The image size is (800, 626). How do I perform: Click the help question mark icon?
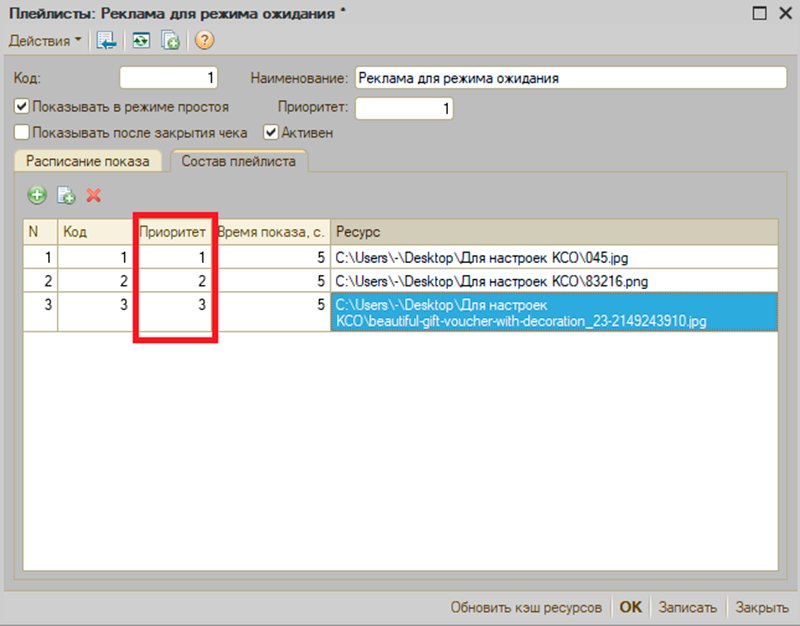pyautogui.click(x=205, y=40)
